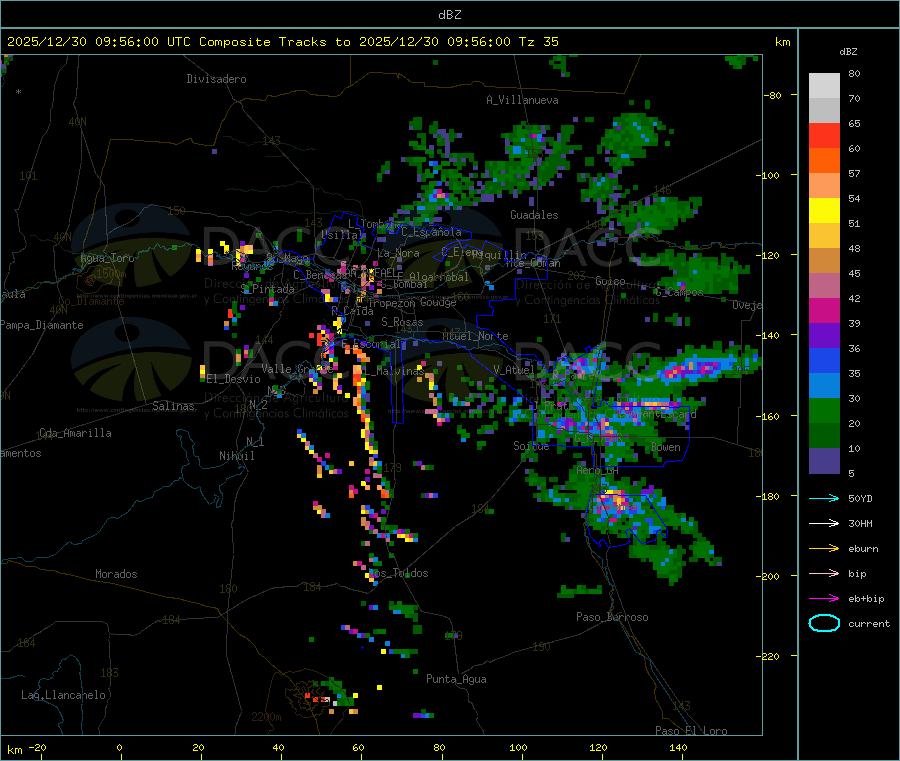Screen dimensions: 900x761
Task: Click the -140 km y-axis tick label
Action: click(768, 335)
